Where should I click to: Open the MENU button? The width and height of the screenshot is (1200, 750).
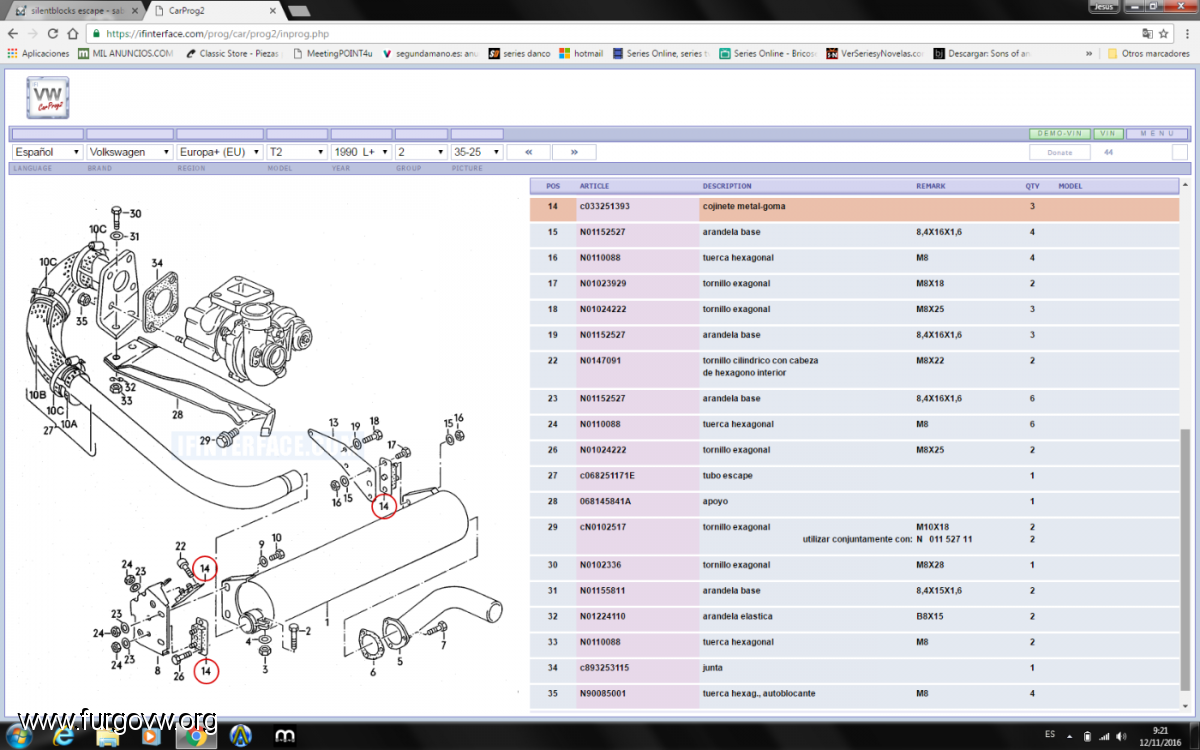(x=1157, y=133)
